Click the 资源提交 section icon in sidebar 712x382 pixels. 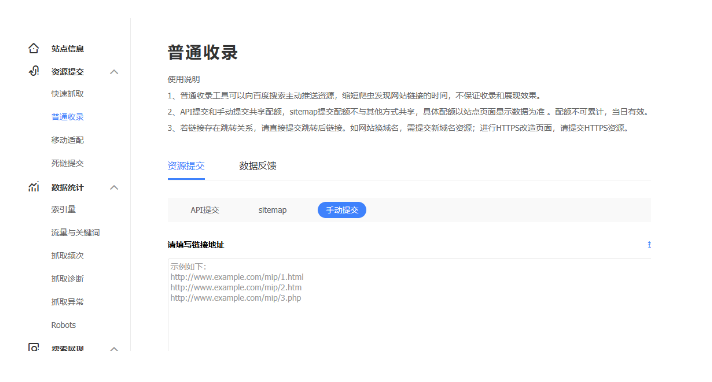[x=34, y=71]
